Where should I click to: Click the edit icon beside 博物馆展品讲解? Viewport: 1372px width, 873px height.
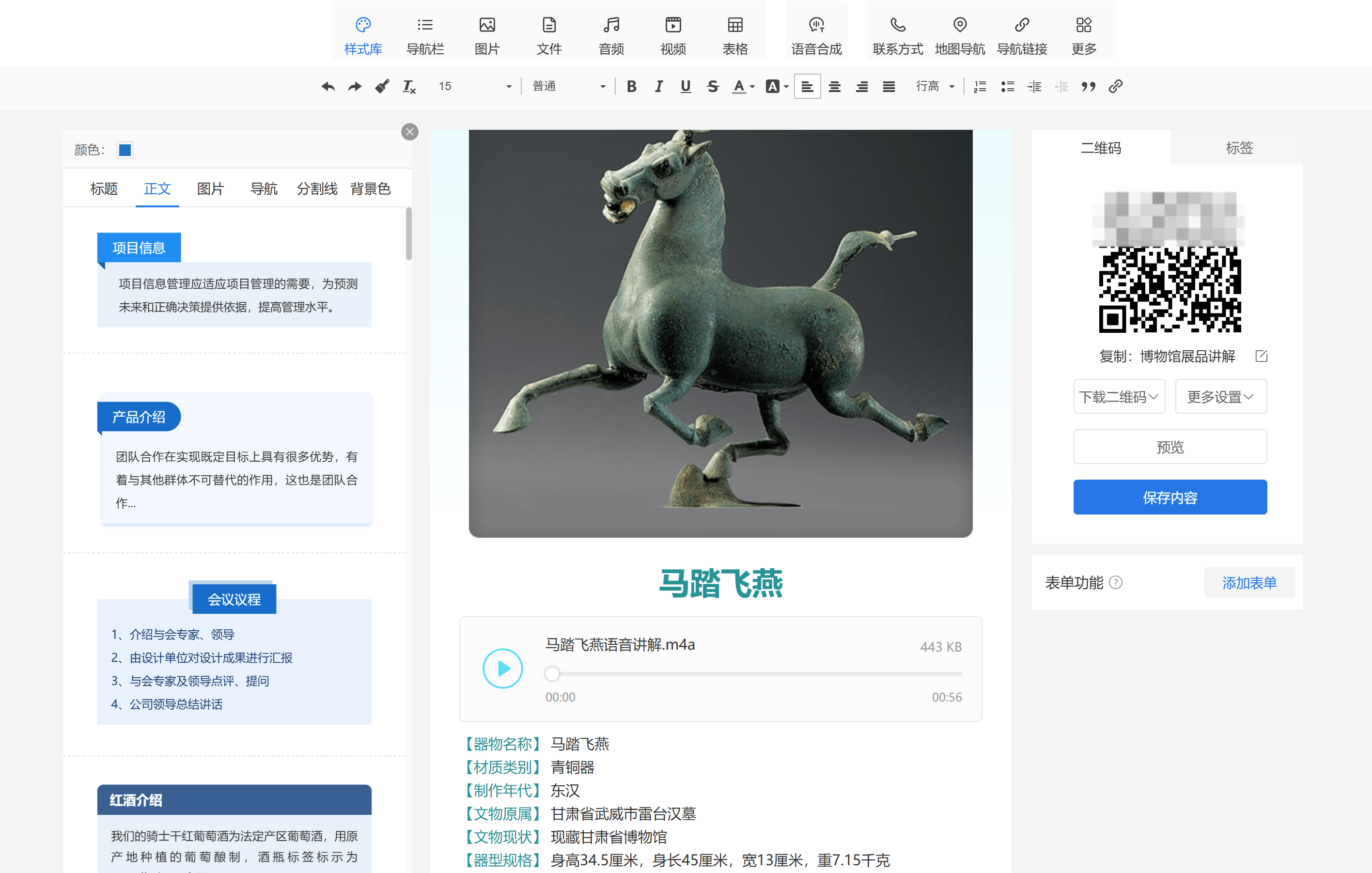click(x=1261, y=356)
